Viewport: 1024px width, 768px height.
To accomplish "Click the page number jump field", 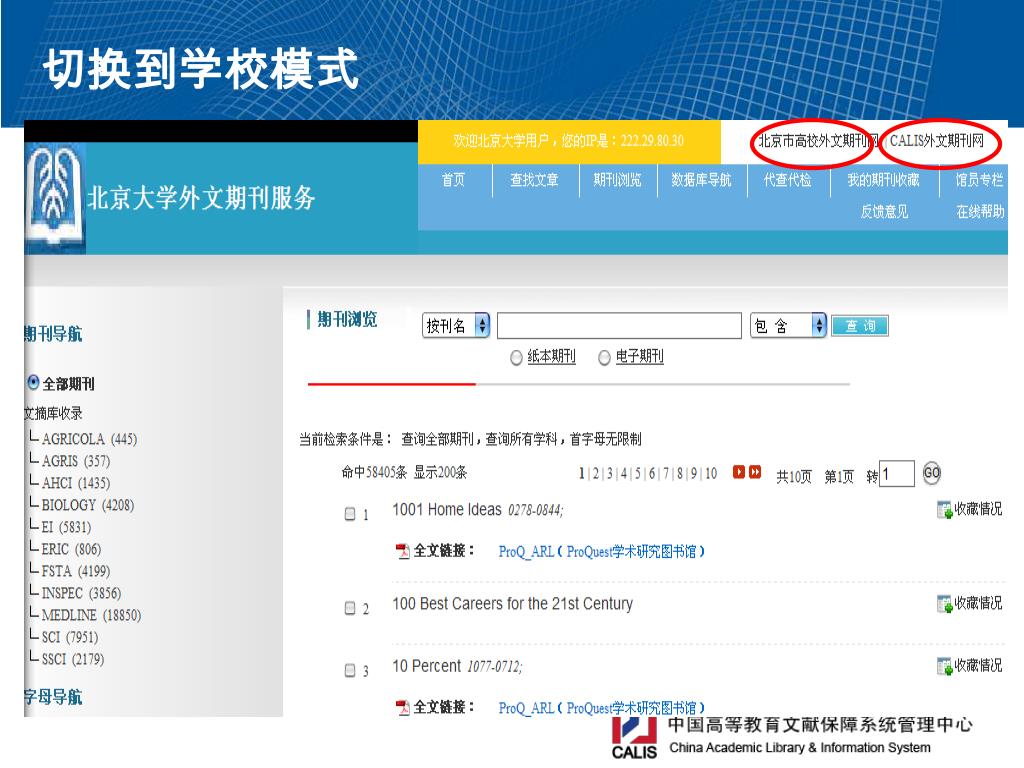I will point(897,473).
